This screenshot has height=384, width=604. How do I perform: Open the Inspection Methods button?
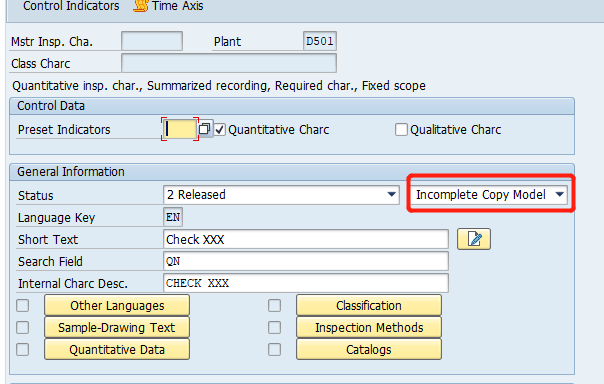click(x=369, y=328)
